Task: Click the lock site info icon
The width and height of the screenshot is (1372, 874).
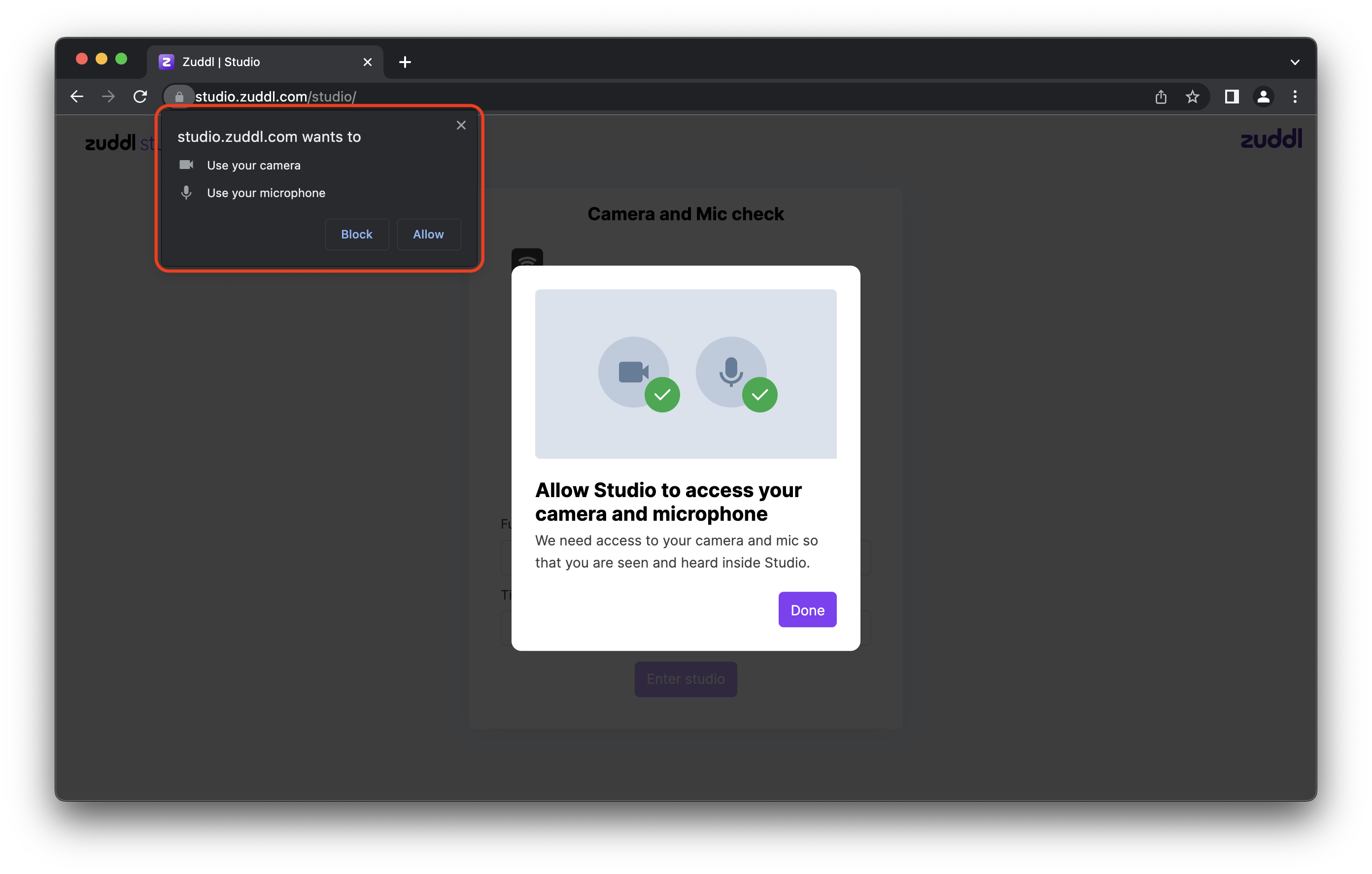Action: click(x=179, y=97)
